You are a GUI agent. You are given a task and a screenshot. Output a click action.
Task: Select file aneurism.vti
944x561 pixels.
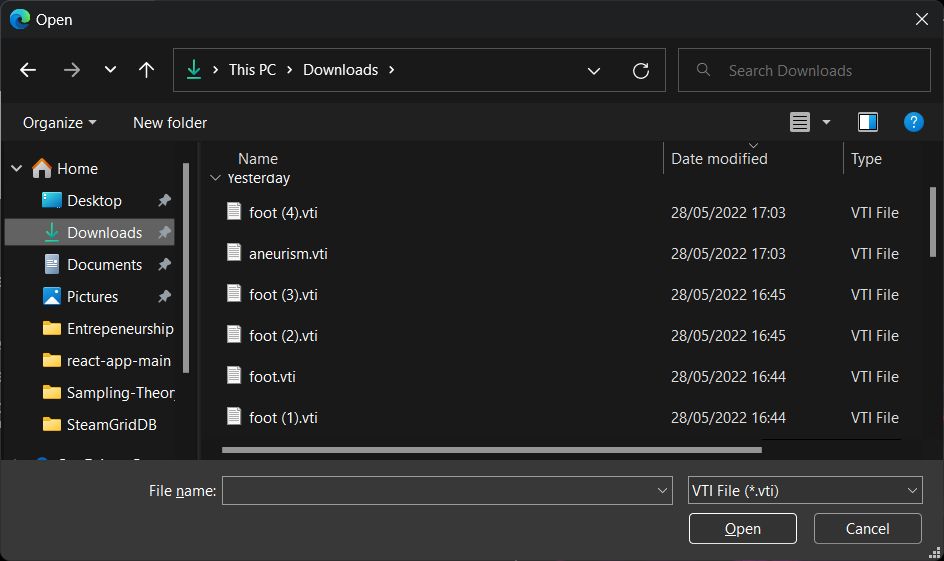coord(288,253)
